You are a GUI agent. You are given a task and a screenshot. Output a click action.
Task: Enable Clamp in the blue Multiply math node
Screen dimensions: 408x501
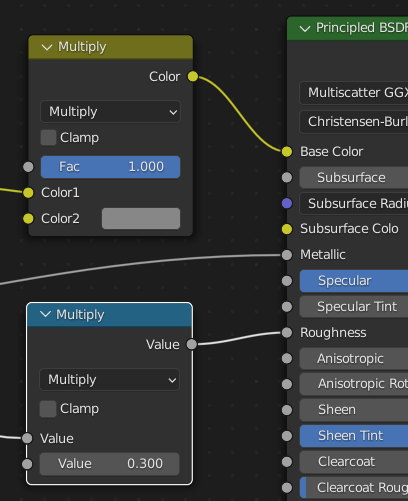48,409
